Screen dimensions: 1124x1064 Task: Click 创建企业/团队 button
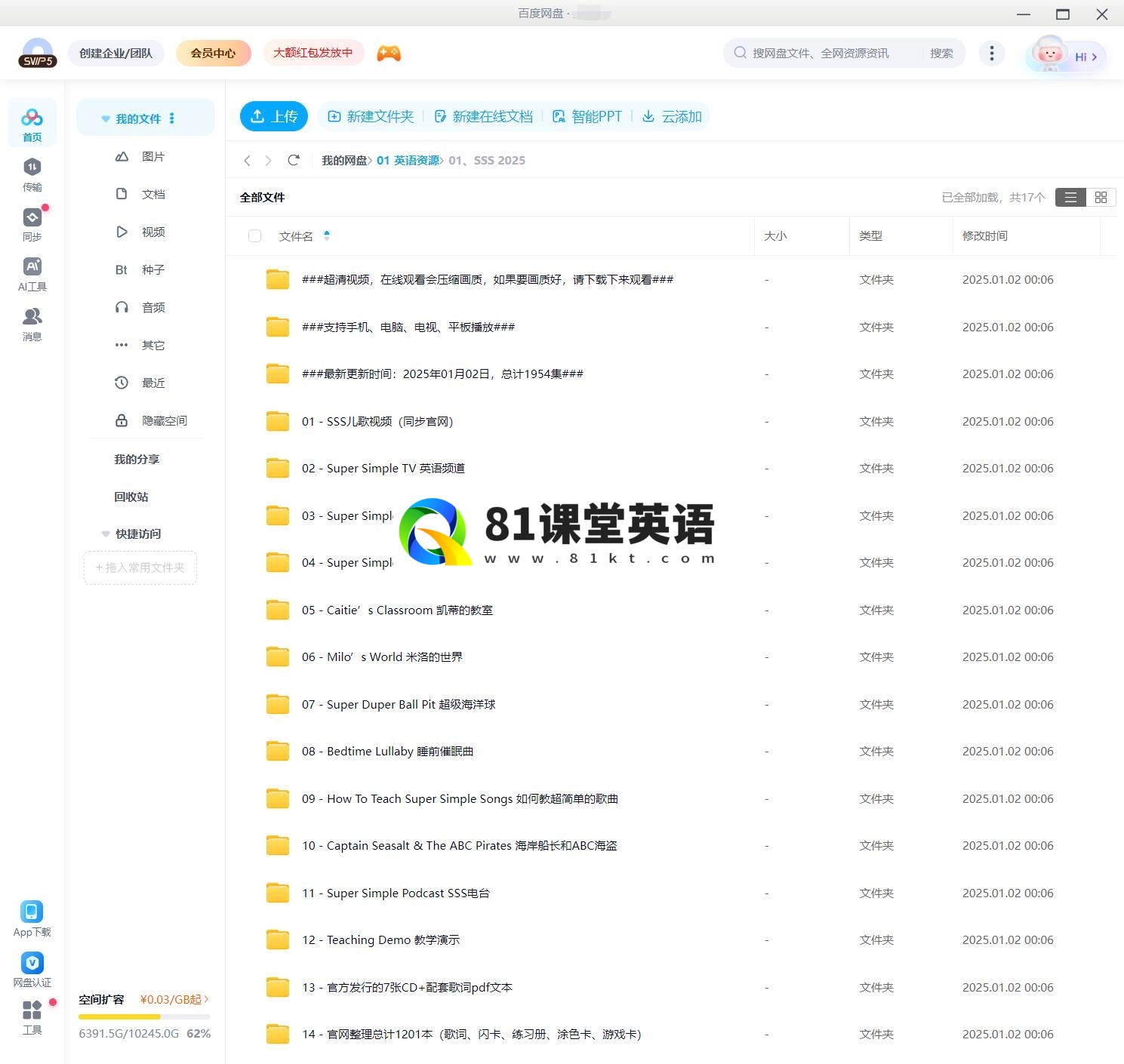click(x=115, y=53)
